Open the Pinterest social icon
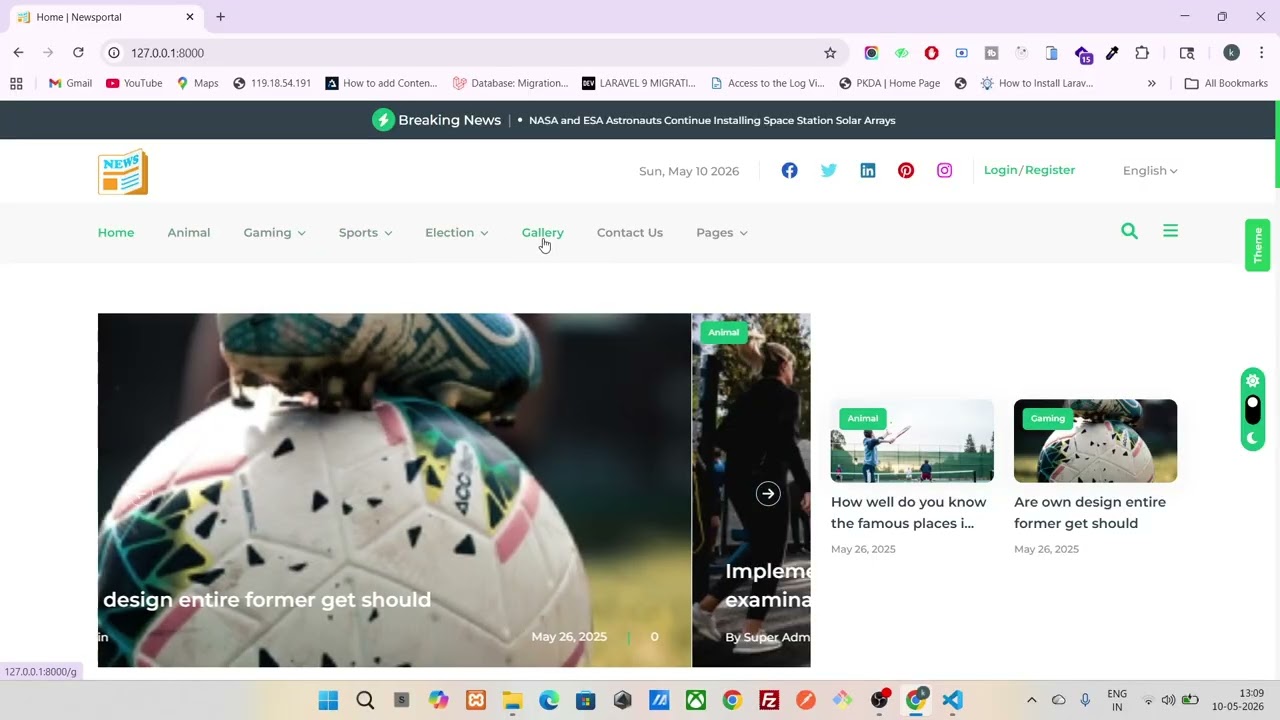Screen dimensions: 1280x720 (x=906, y=171)
